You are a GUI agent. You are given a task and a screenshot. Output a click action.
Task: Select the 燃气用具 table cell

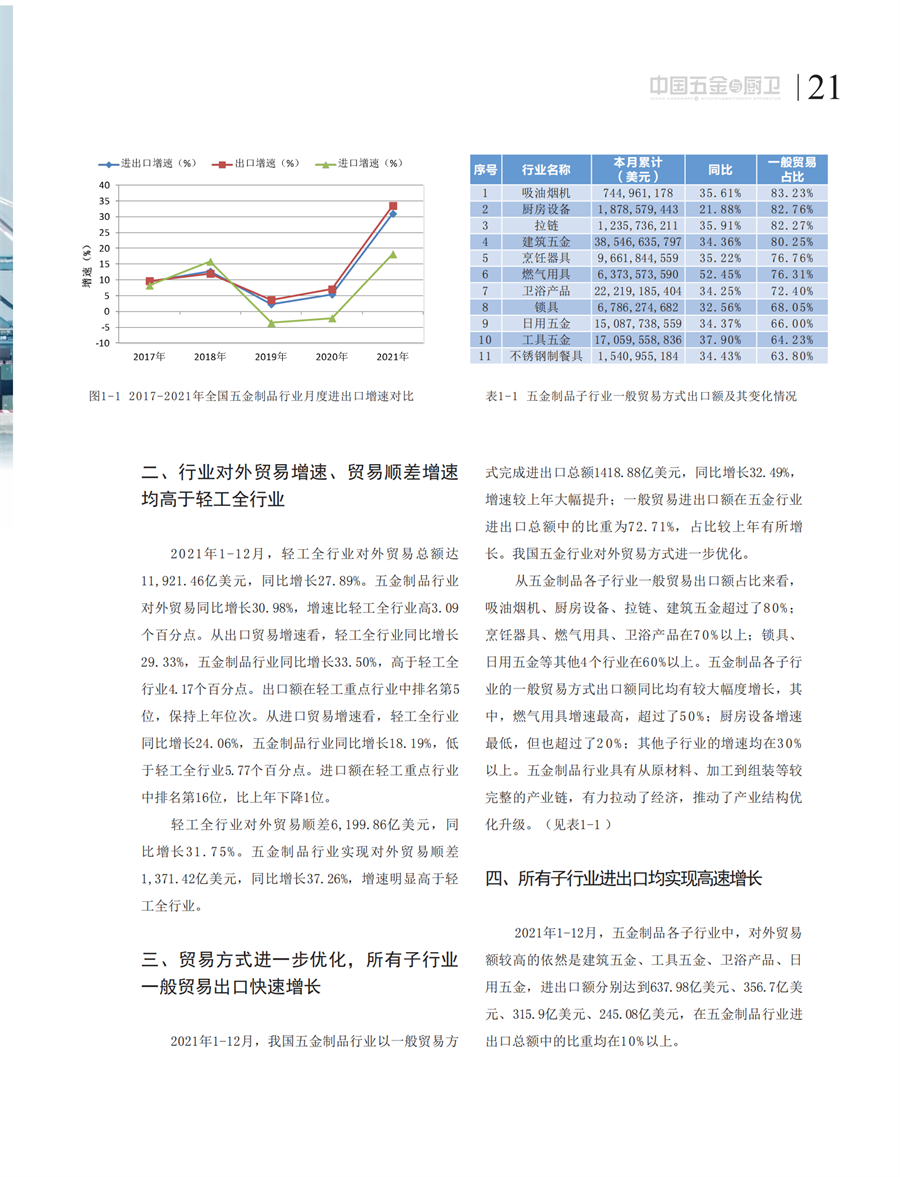click(x=546, y=275)
